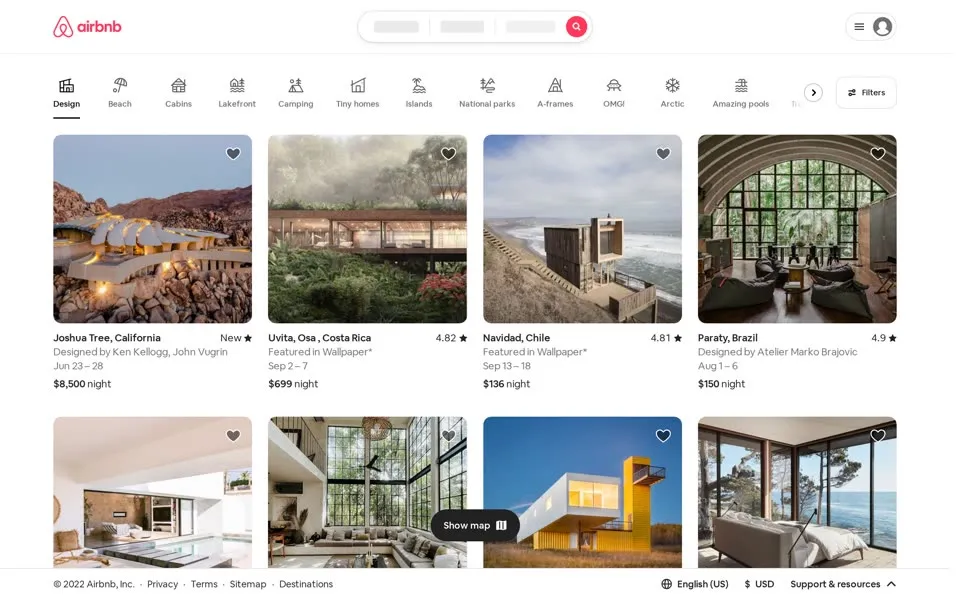Click the $8,500 night price text
Viewport: 960px width, 600px height.
(x=83, y=386)
